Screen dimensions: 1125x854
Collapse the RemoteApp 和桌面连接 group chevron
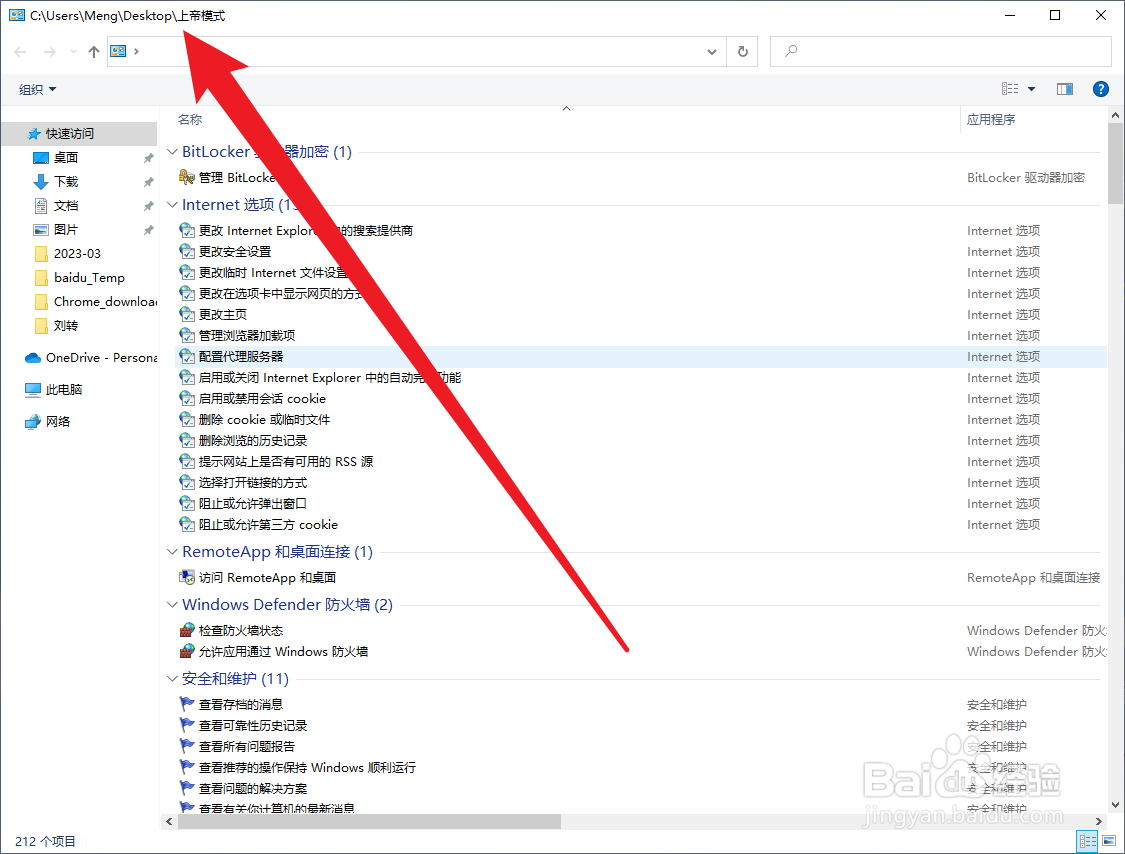tap(172, 551)
